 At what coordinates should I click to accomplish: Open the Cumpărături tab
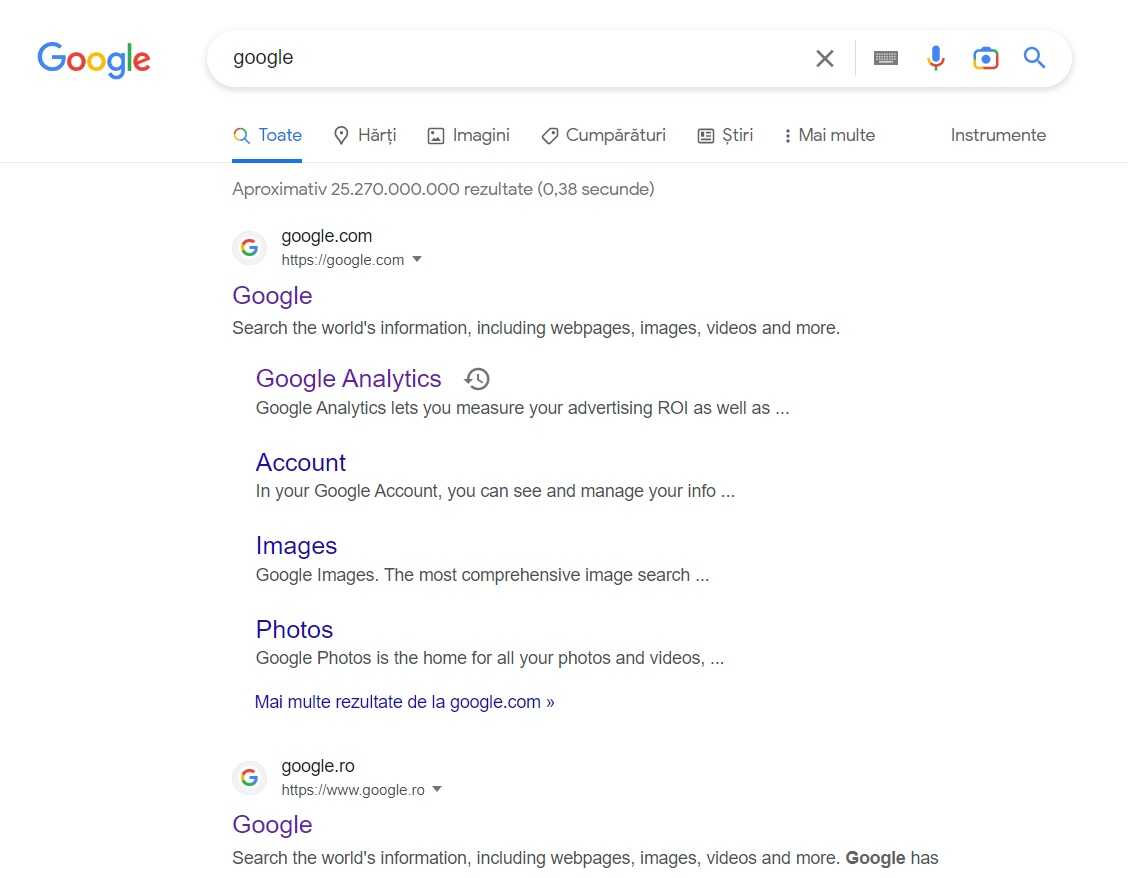[603, 136]
